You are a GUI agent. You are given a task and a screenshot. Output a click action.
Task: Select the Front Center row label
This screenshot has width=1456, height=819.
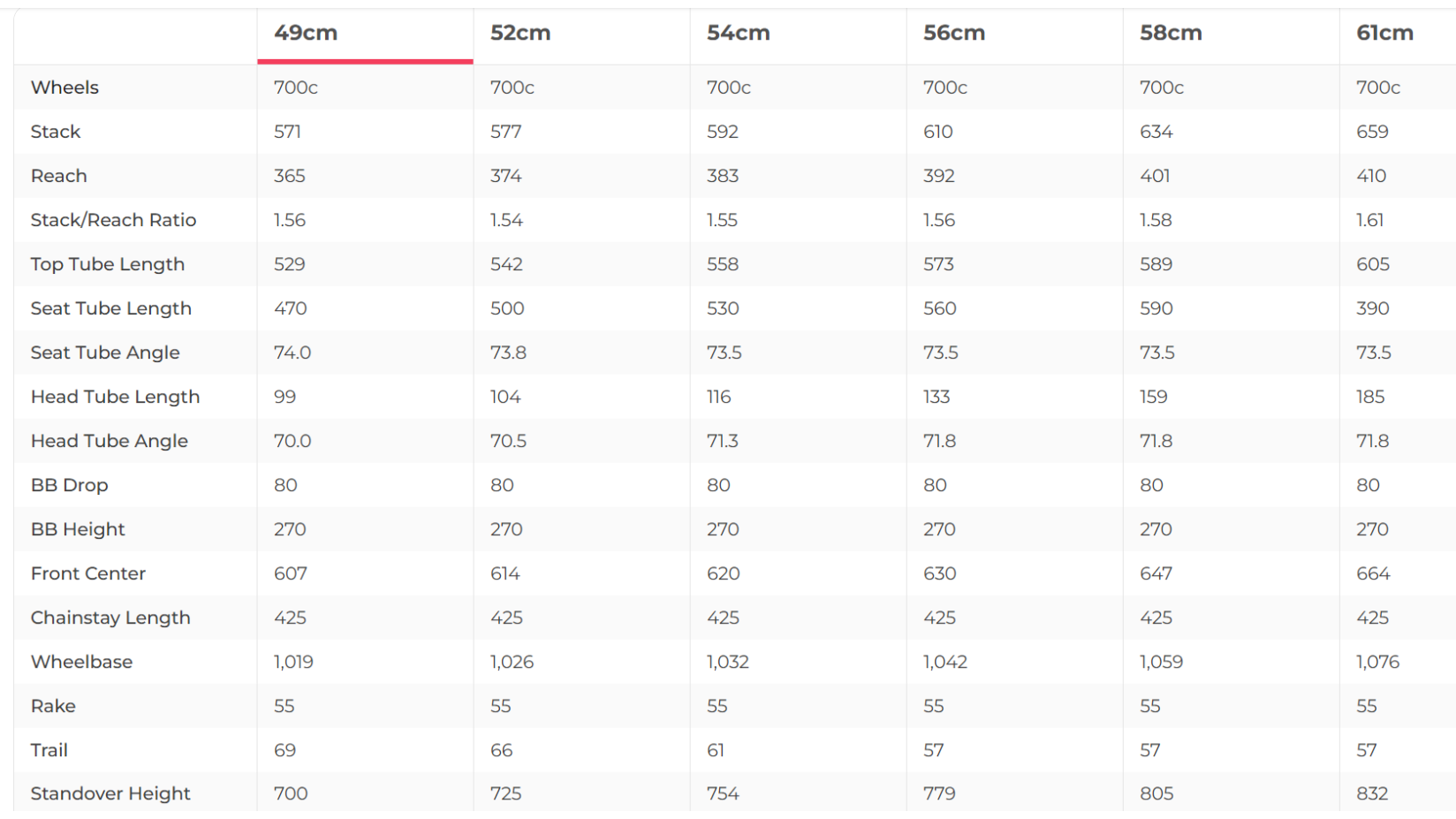87,573
